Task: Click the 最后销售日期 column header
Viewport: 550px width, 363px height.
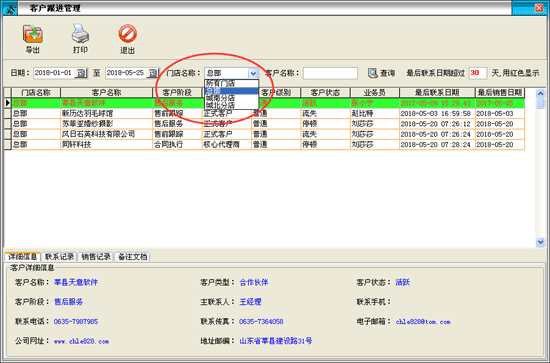Action: (x=500, y=93)
